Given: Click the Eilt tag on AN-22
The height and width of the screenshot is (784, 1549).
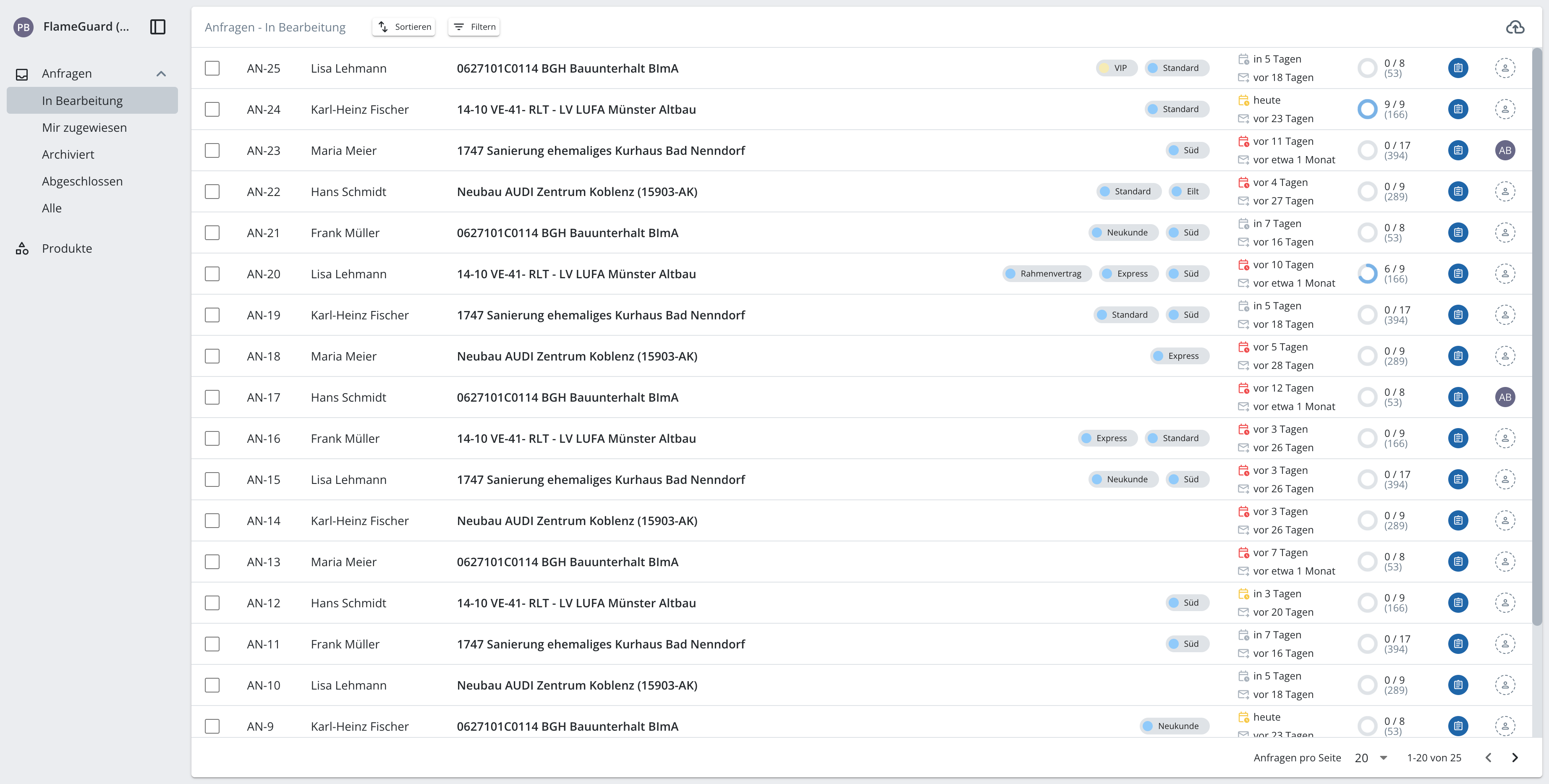Looking at the screenshot, I should [x=1188, y=192].
